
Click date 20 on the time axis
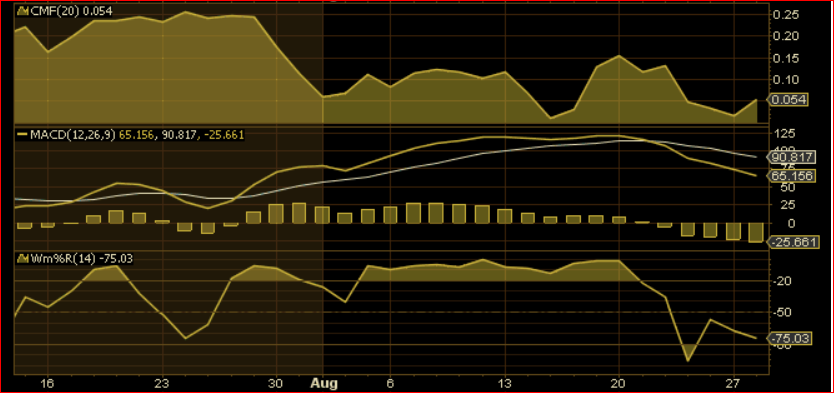pyautogui.click(x=619, y=383)
